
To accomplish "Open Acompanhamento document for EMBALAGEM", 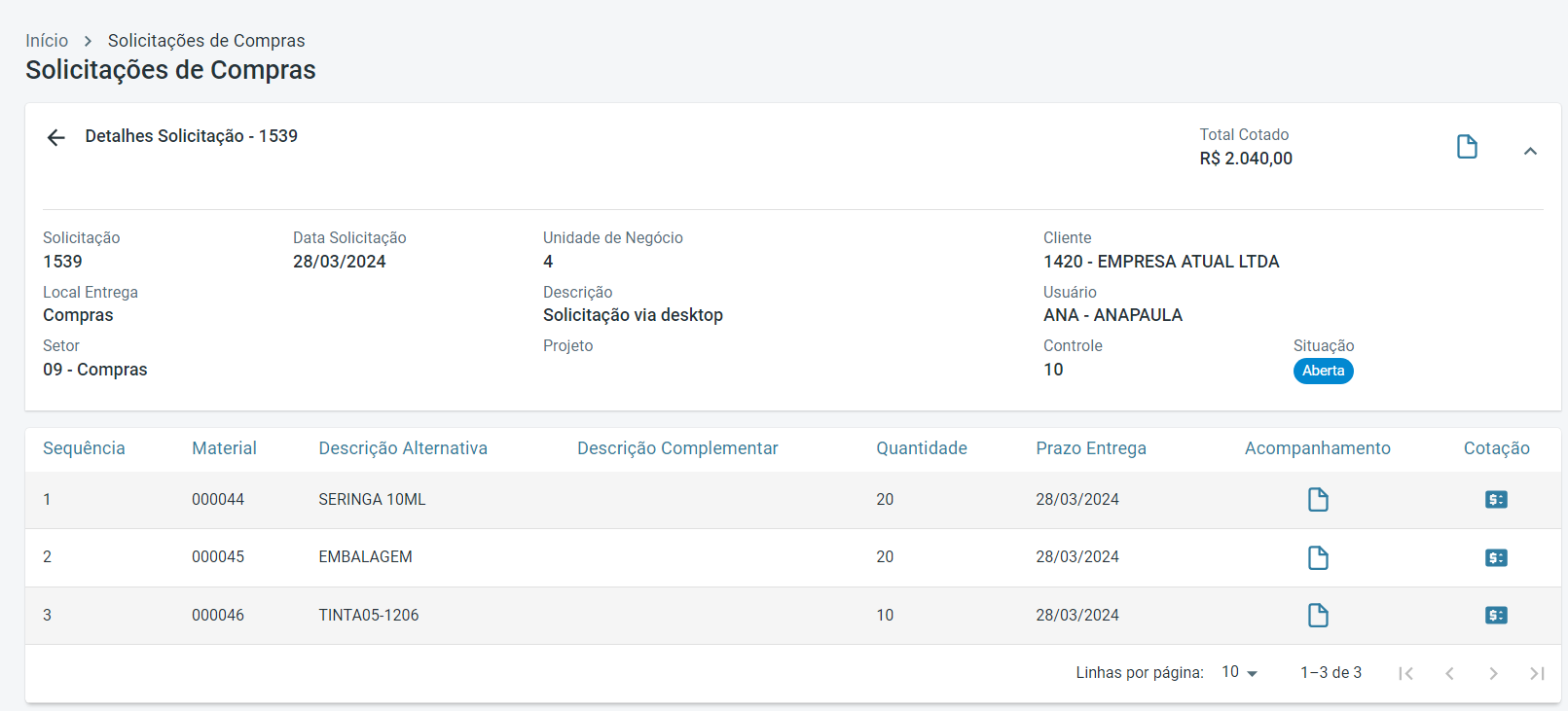I will pos(1318,557).
